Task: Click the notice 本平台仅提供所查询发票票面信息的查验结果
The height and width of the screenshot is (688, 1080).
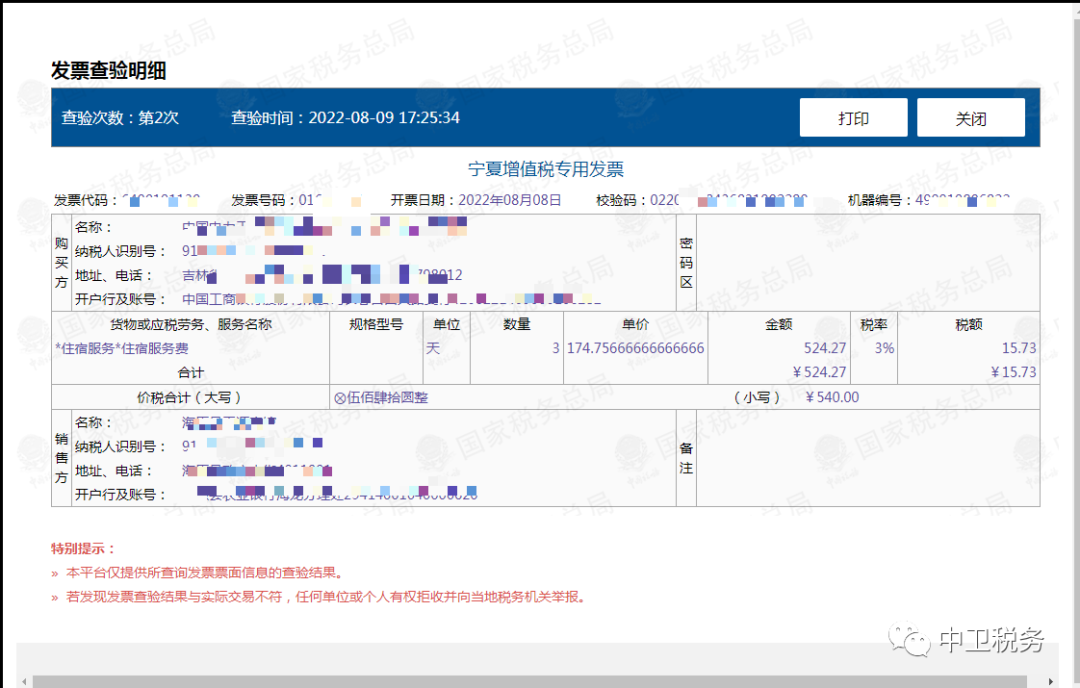Action: click(x=204, y=573)
